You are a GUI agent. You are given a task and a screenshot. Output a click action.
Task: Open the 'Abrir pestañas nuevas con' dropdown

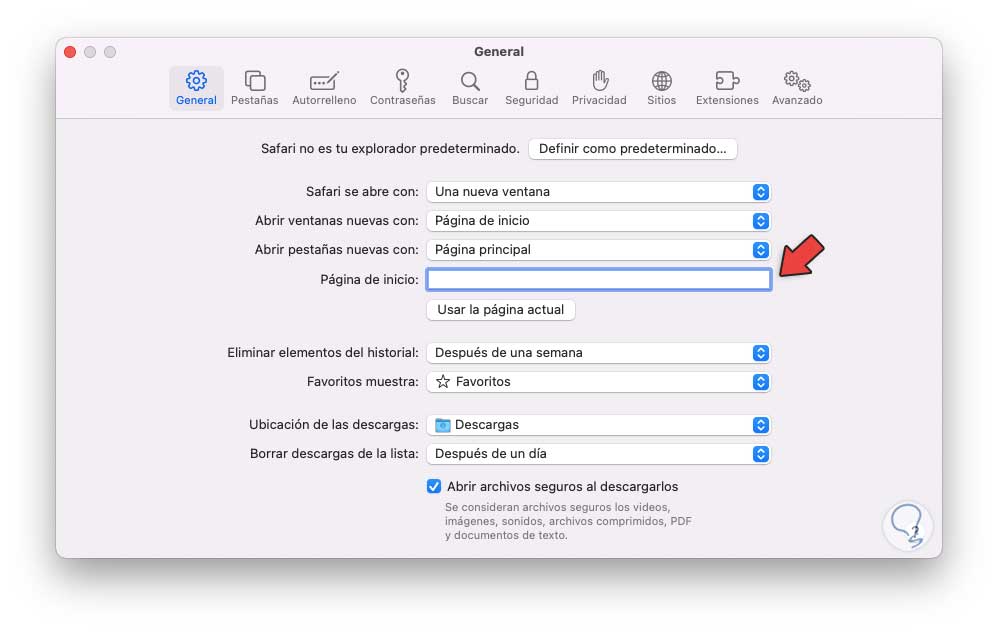(598, 250)
